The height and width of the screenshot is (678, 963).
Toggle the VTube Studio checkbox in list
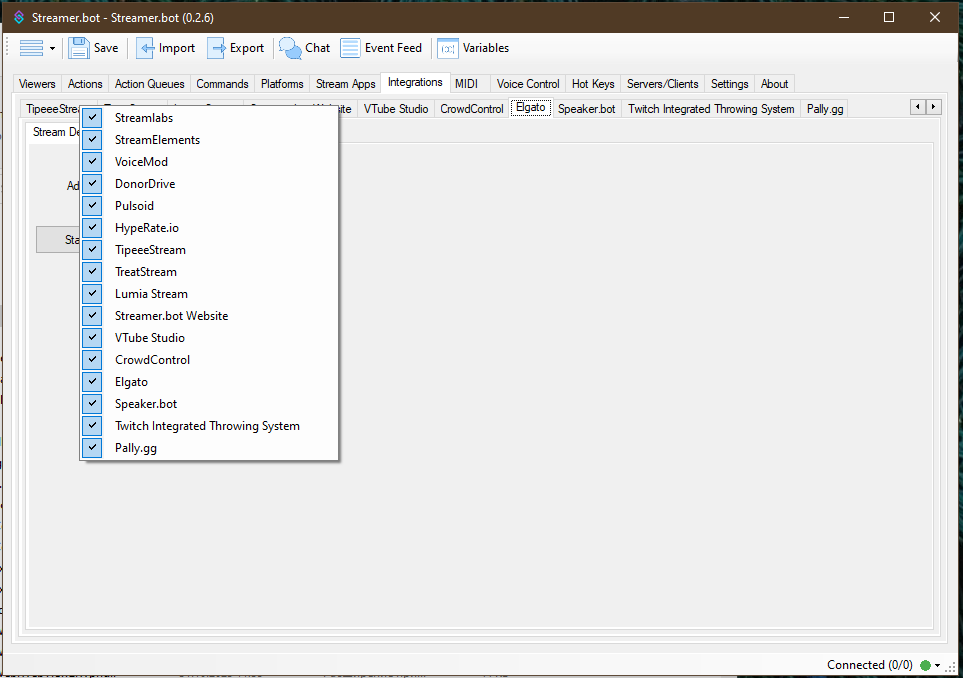click(92, 338)
